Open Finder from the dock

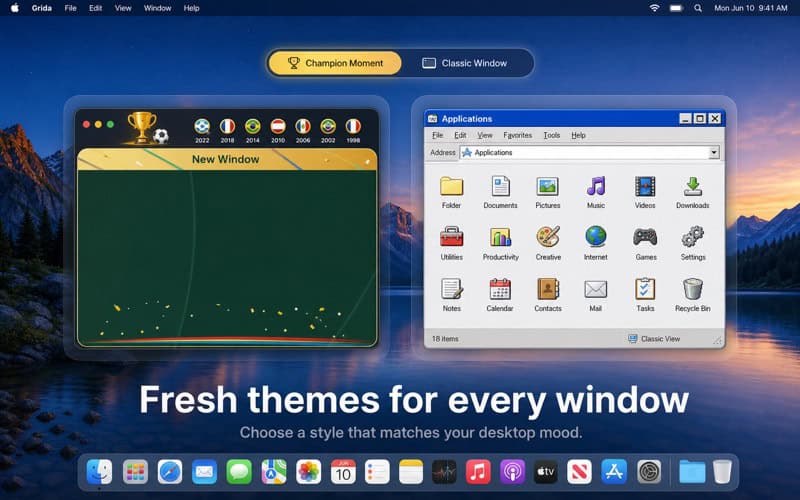click(x=99, y=471)
